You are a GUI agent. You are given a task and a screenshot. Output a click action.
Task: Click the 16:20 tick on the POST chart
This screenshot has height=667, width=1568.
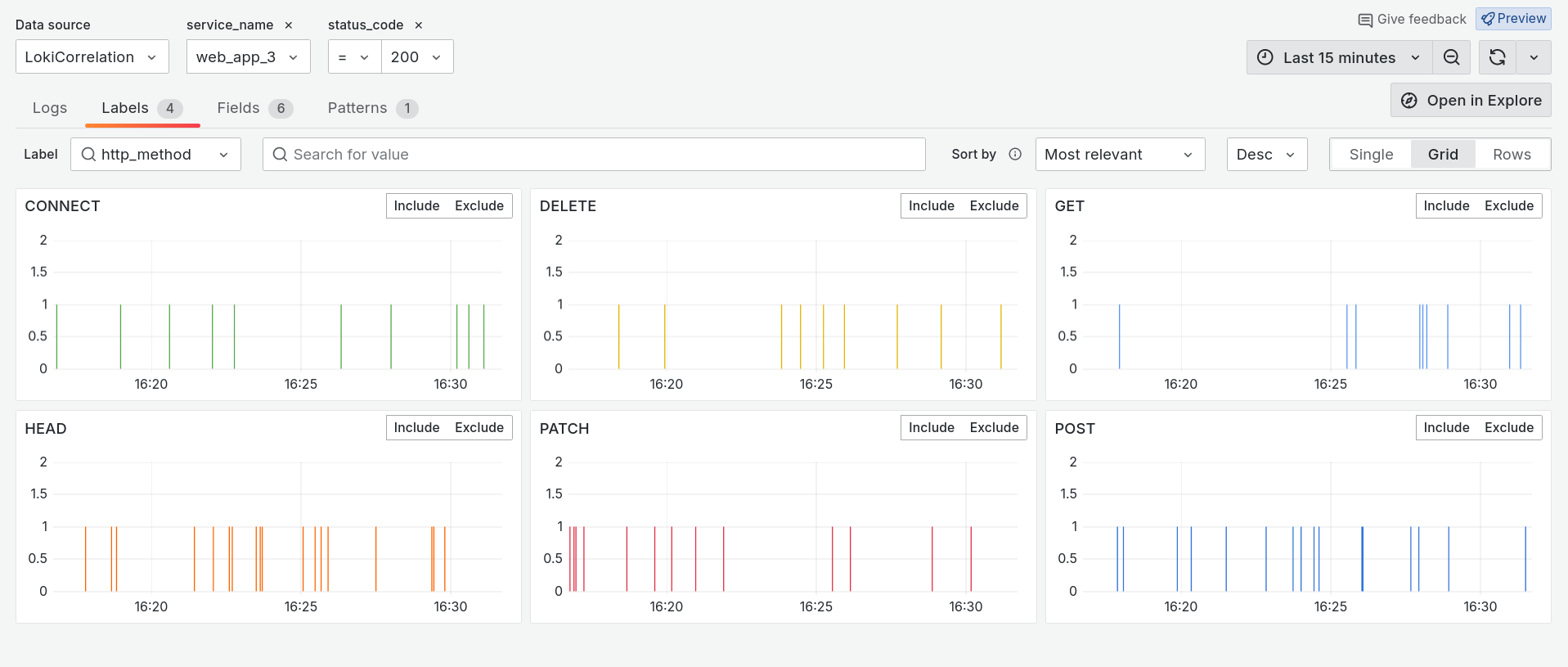pyautogui.click(x=1181, y=606)
